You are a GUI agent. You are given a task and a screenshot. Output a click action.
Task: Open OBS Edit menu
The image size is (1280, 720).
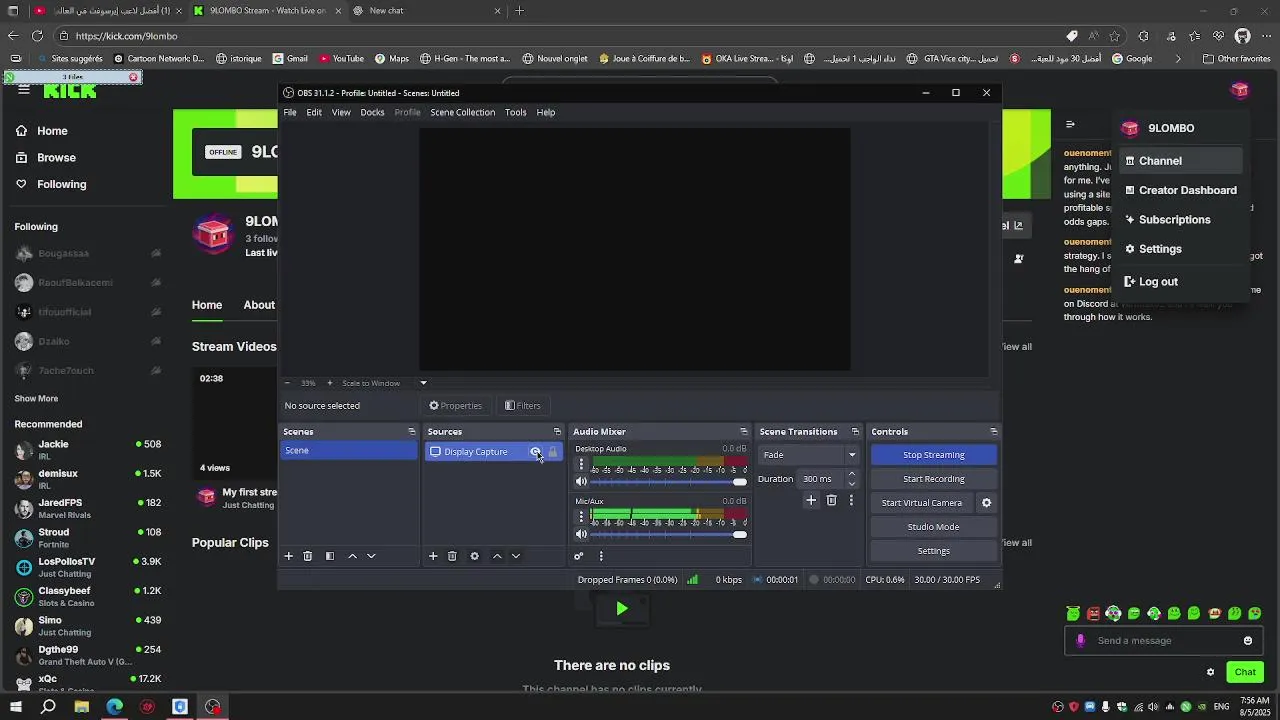click(x=314, y=112)
